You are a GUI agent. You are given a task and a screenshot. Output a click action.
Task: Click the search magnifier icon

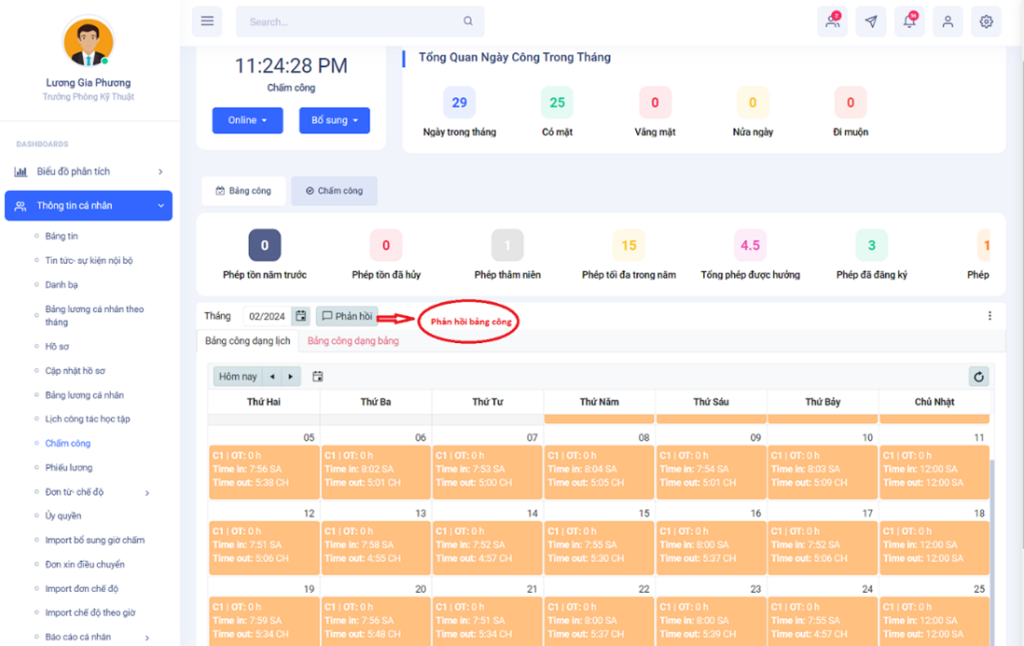click(468, 21)
